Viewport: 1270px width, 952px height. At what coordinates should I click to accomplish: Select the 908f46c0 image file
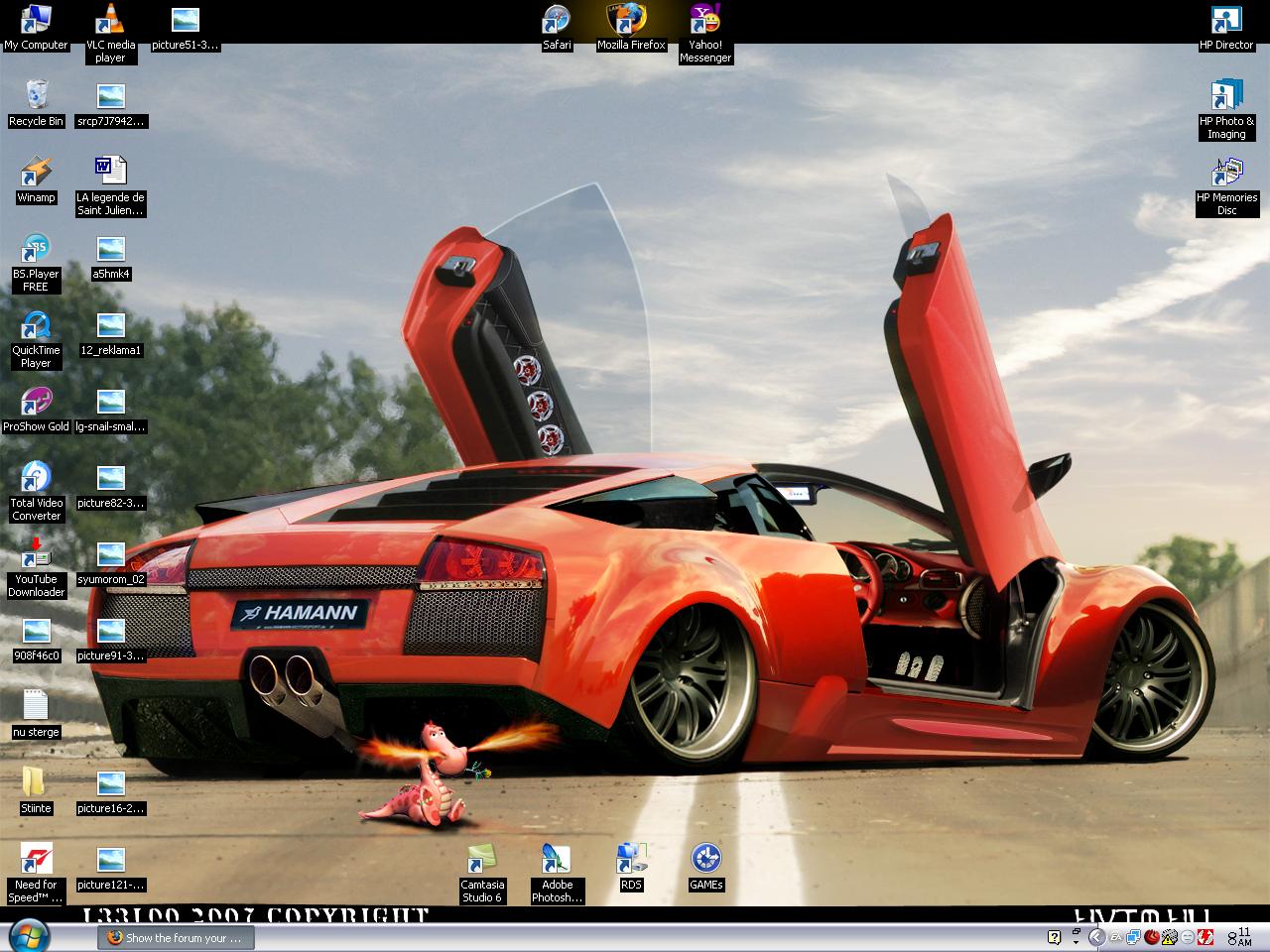pyautogui.click(x=36, y=639)
